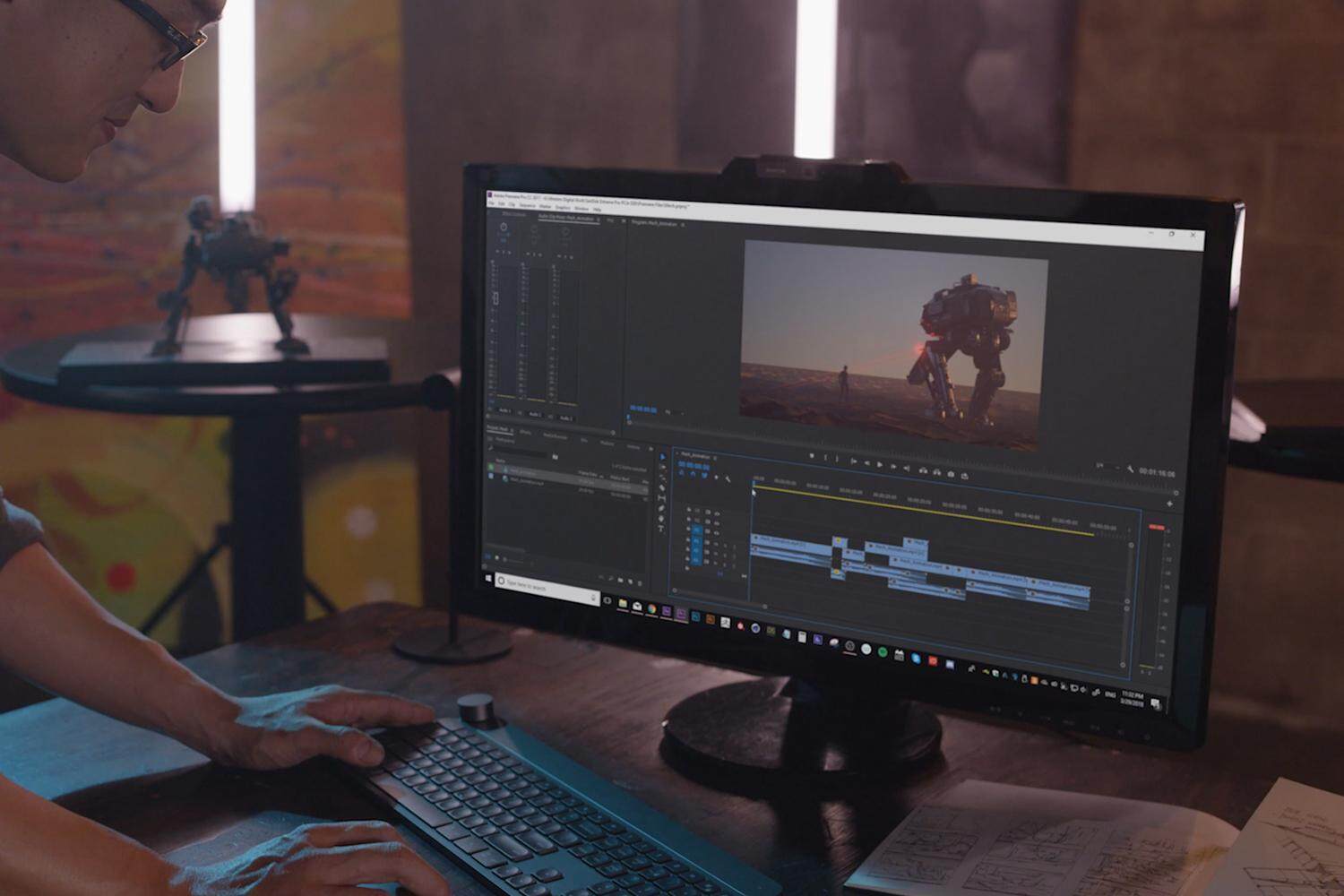Image resolution: width=1344 pixels, height=896 pixels.
Task: Create new bin in Project panel
Action: coord(620,580)
